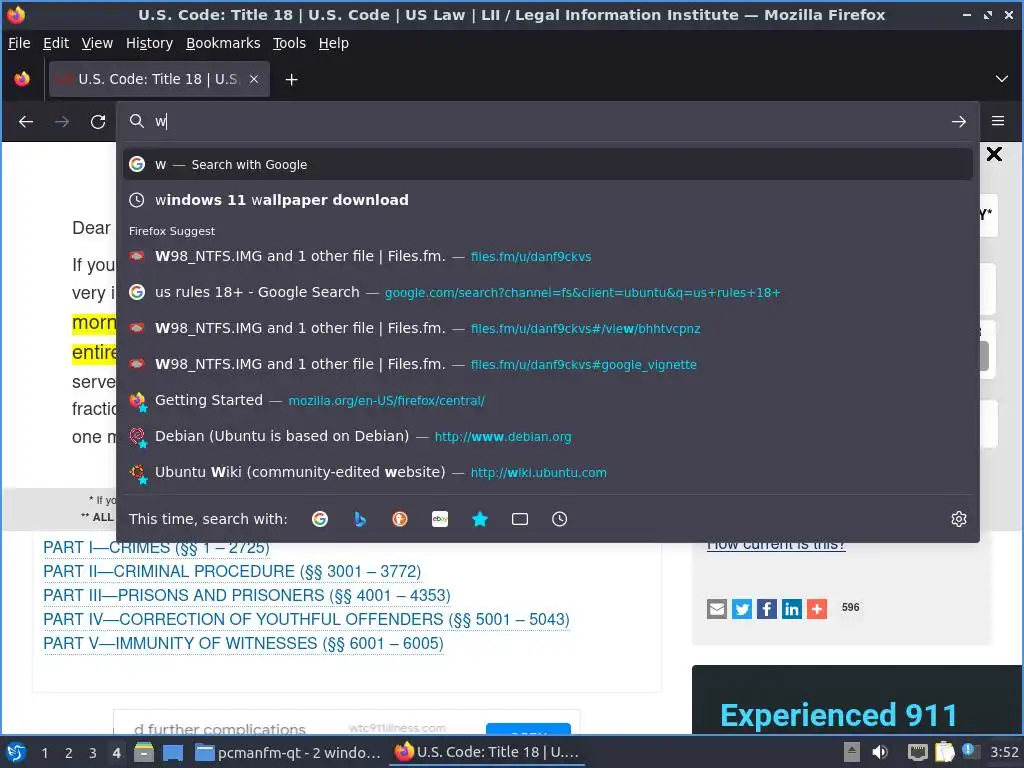Search this time with eBay icon
Image resolution: width=1024 pixels, height=768 pixels.
pos(440,519)
